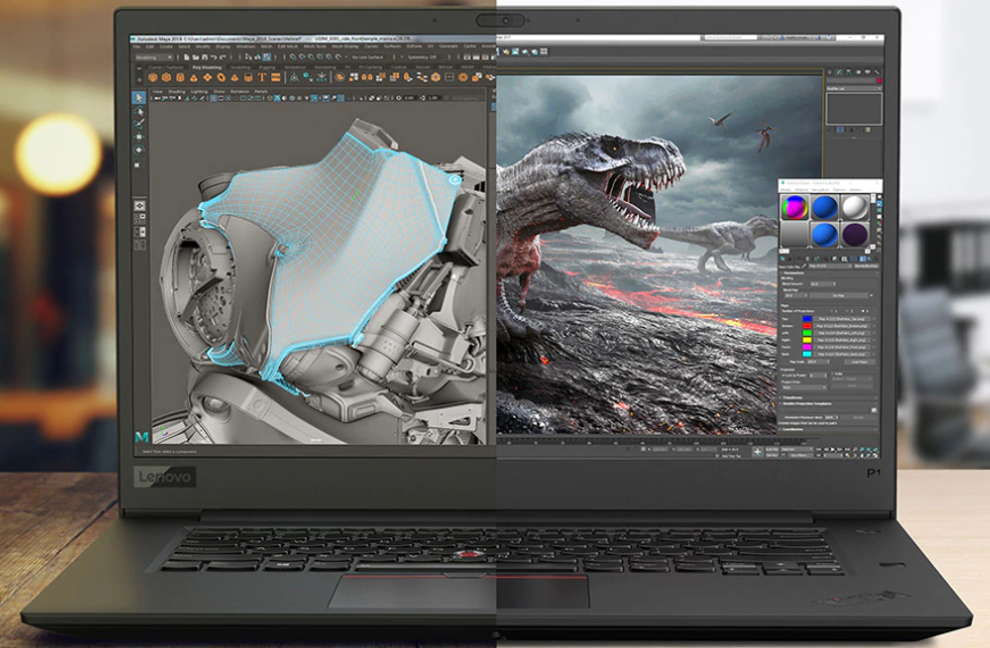This screenshot has height=648, width=990.
Task: Switch to single-pane layout in Maya
Action: tap(140, 206)
